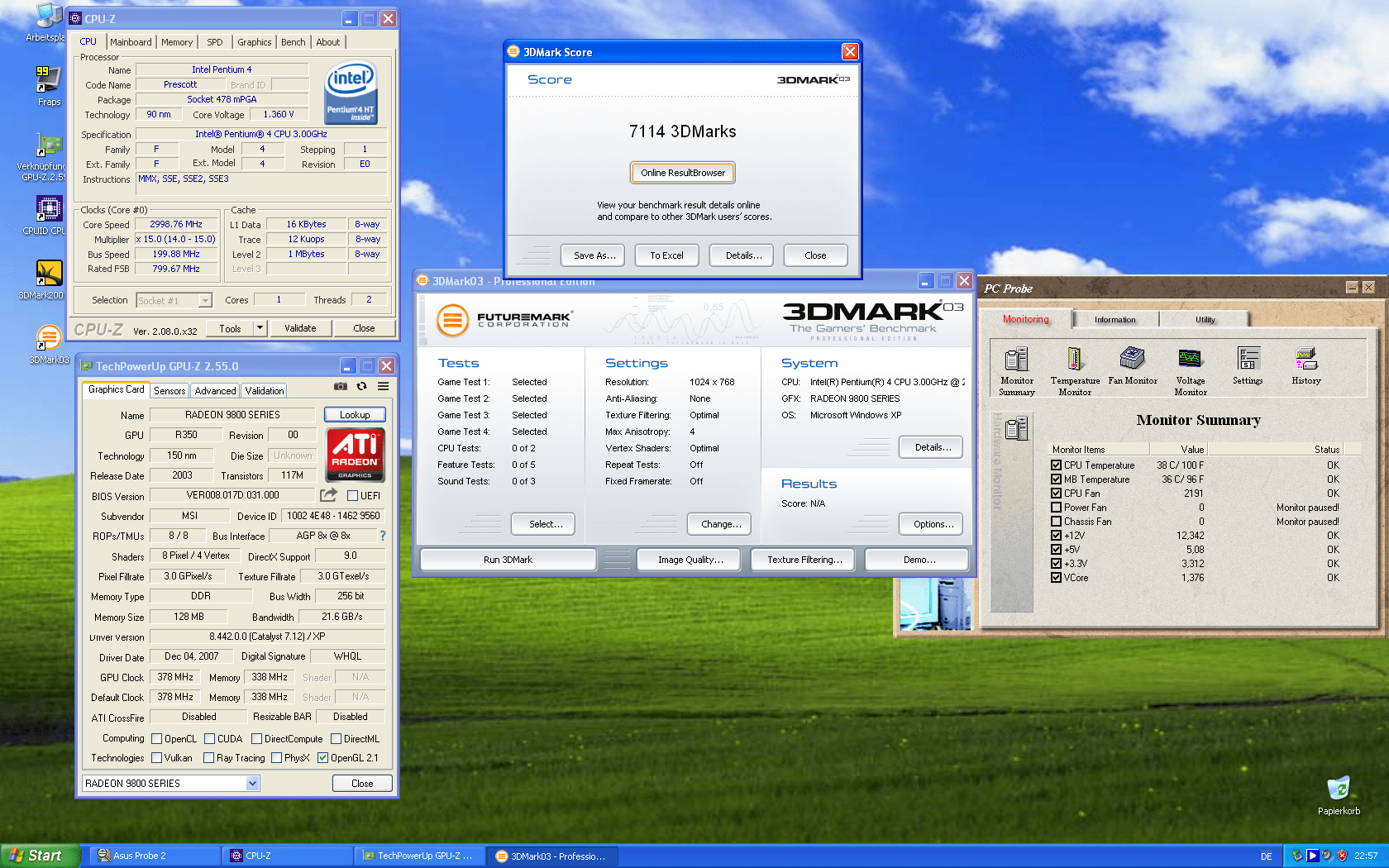Switch to the Memory tab in CPU-Z
The image size is (1389, 868).
tap(177, 42)
